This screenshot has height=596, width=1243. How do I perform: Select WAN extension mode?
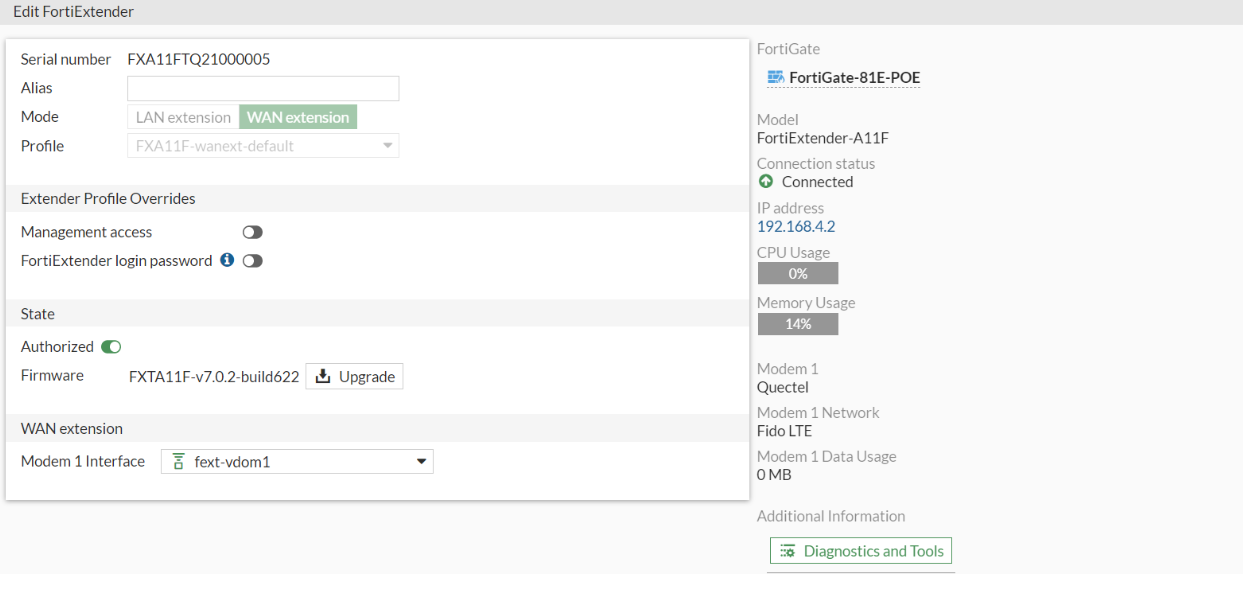point(298,116)
